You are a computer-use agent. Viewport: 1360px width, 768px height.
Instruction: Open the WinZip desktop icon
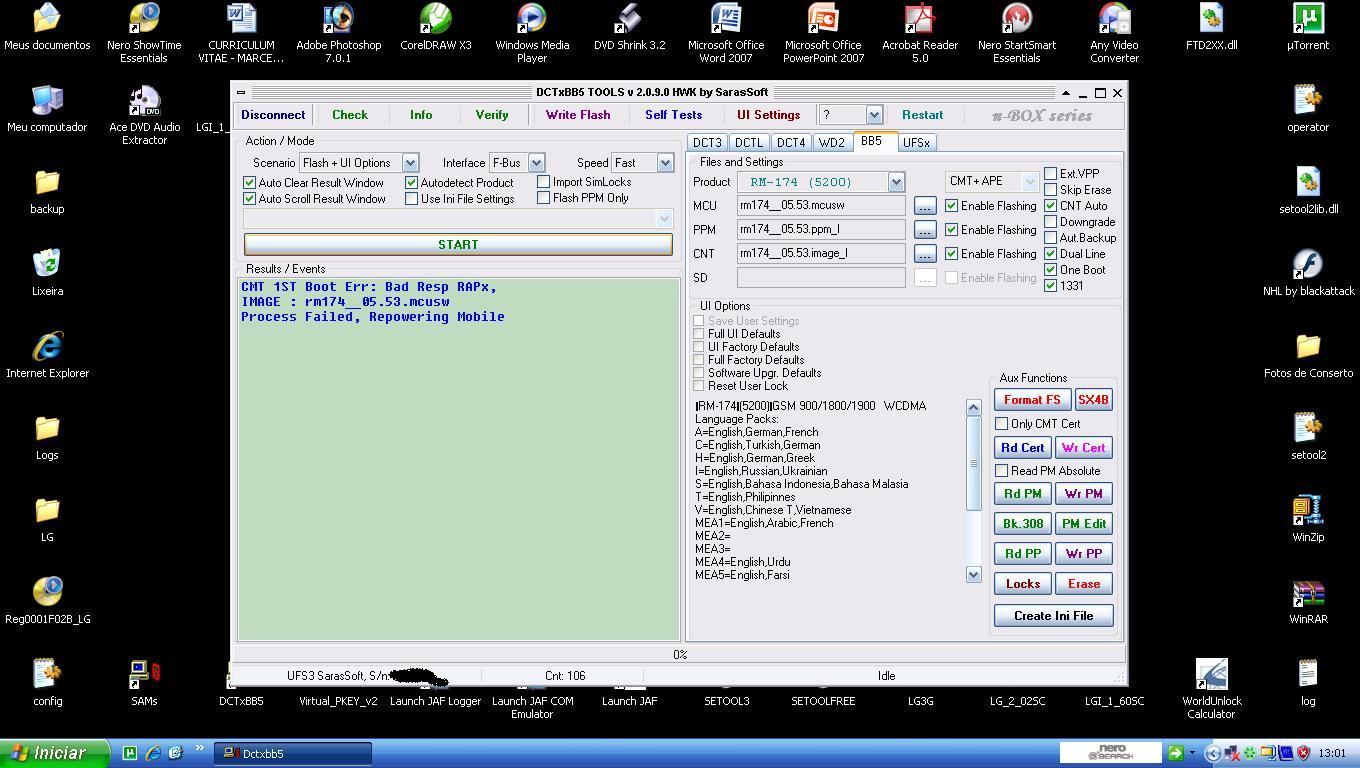click(x=1308, y=519)
